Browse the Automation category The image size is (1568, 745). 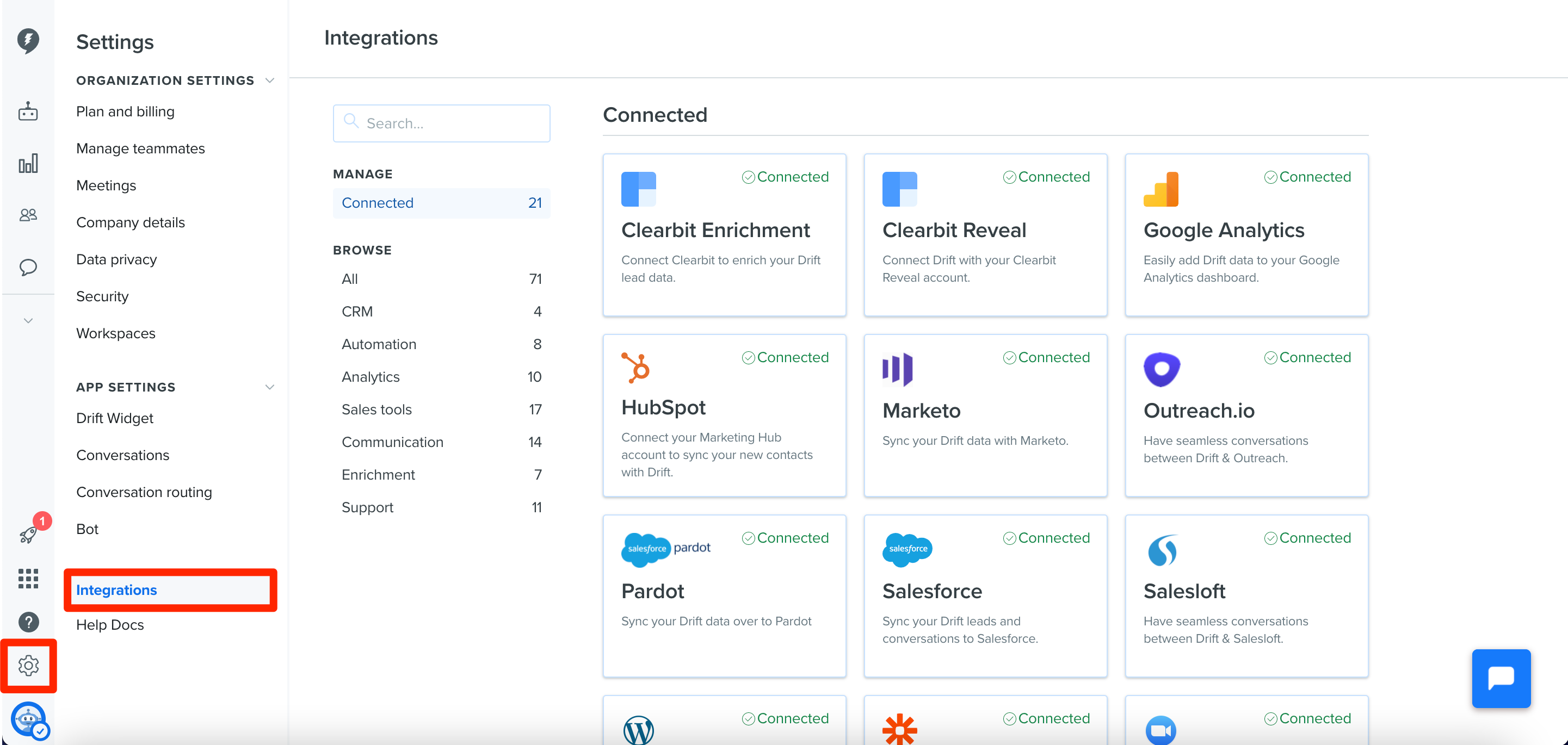[x=441, y=344]
